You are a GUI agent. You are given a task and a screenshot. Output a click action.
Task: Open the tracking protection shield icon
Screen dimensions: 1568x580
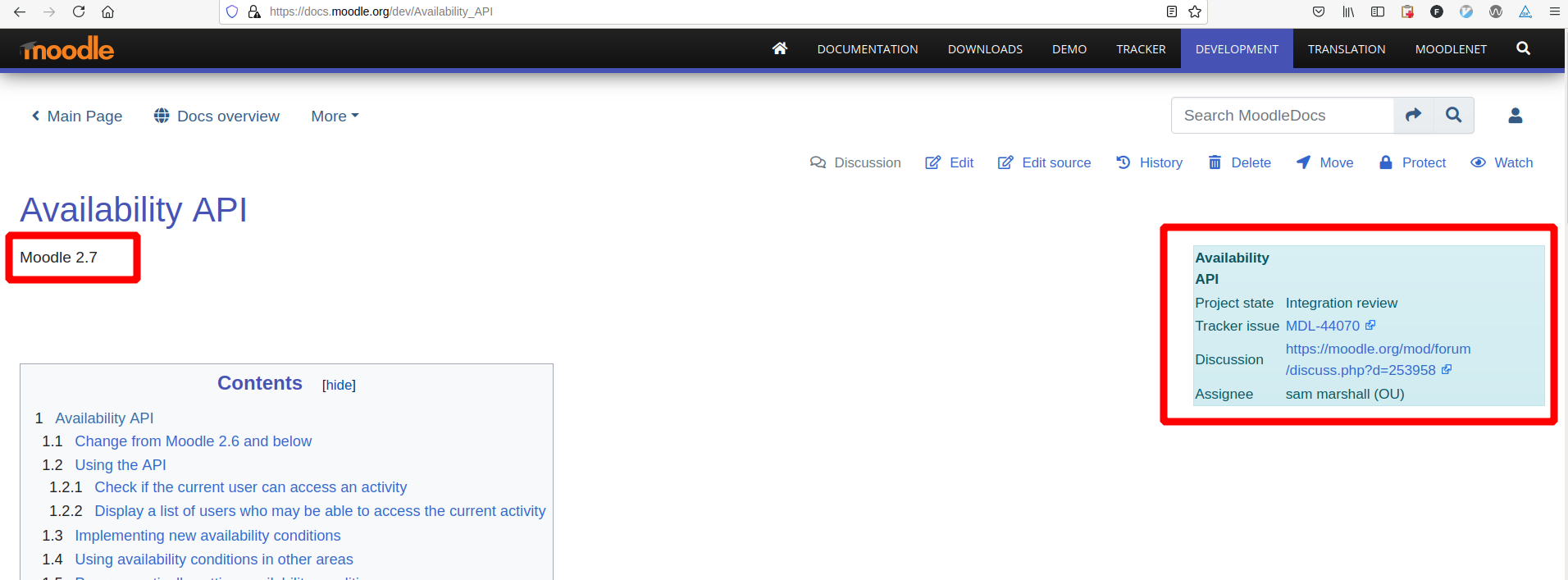click(232, 11)
